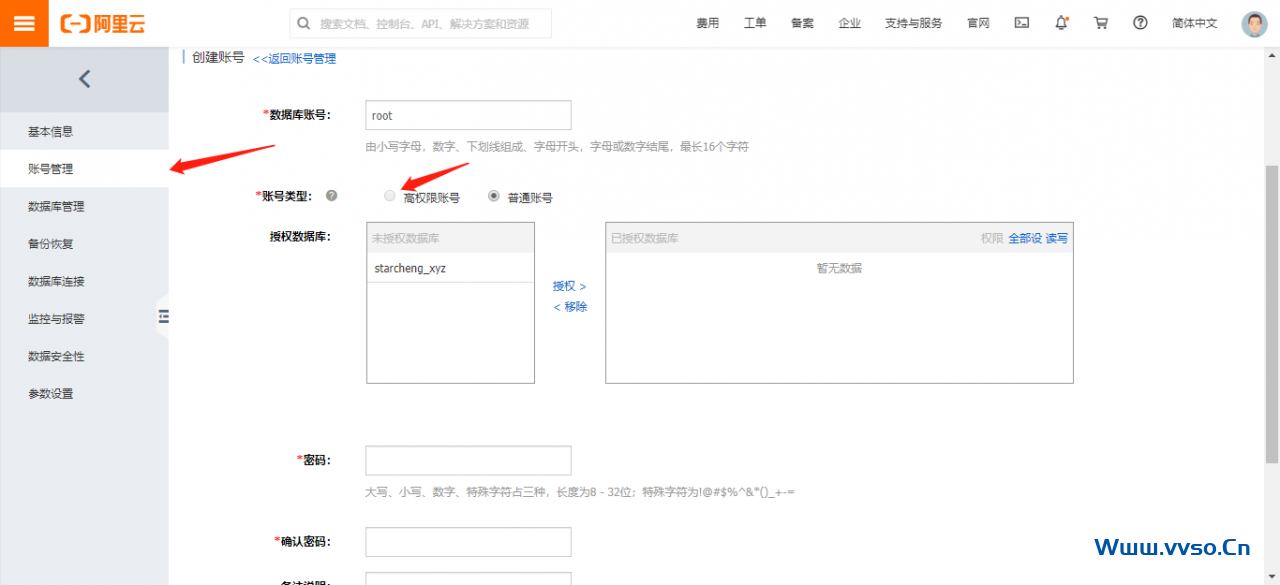Screen dimensions: 1280x585
Task: Click the 密码 input field
Action: coord(468,461)
